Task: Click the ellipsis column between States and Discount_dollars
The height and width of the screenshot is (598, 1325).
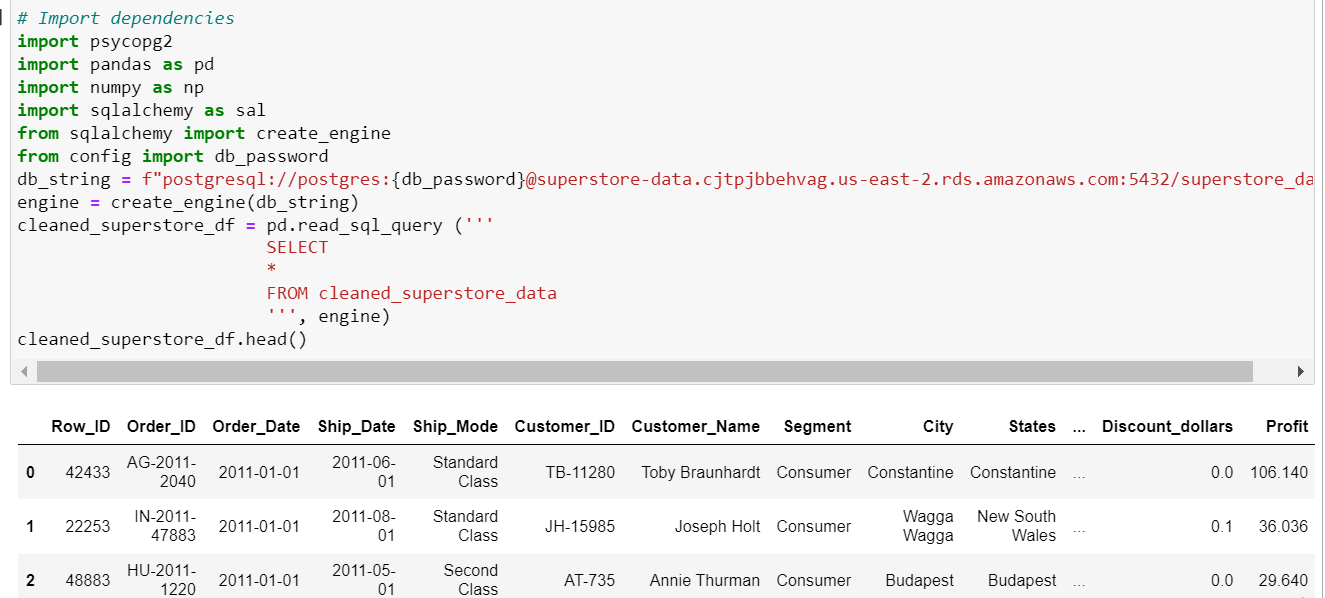Action: (x=1077, y=426)
